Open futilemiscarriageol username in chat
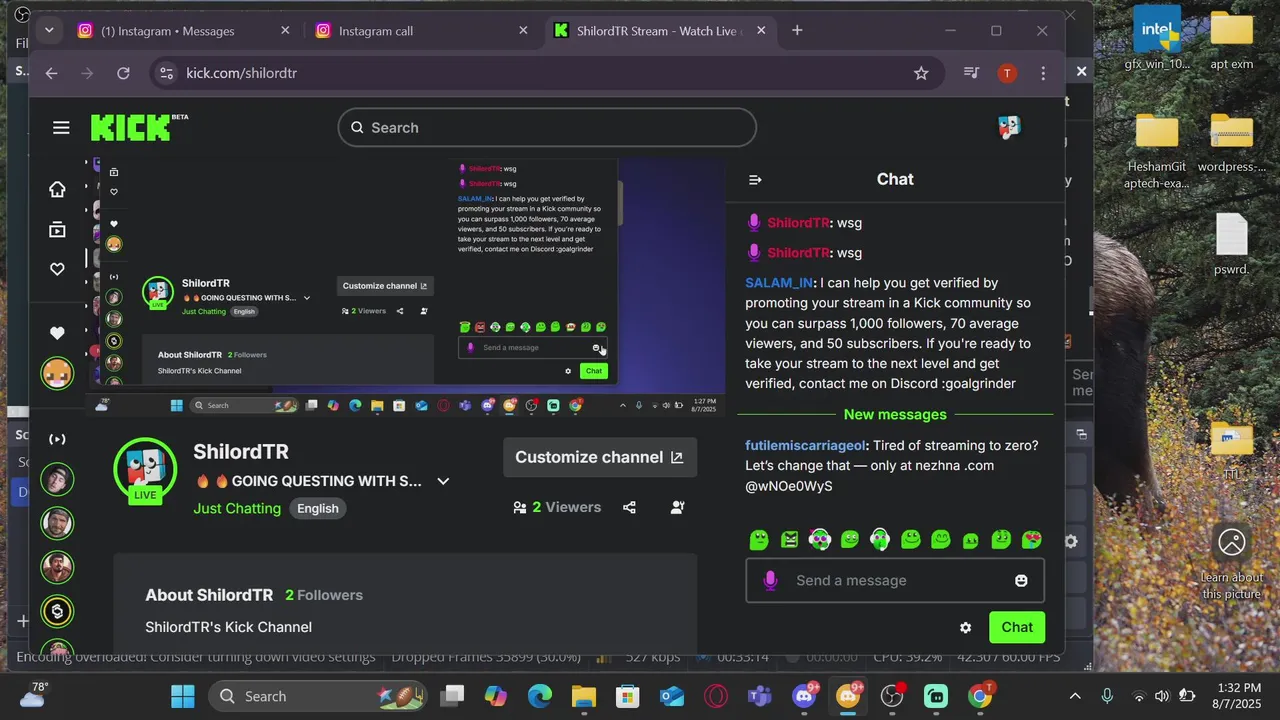This screenshot has height=720, width=1280. tap(806, 446)
